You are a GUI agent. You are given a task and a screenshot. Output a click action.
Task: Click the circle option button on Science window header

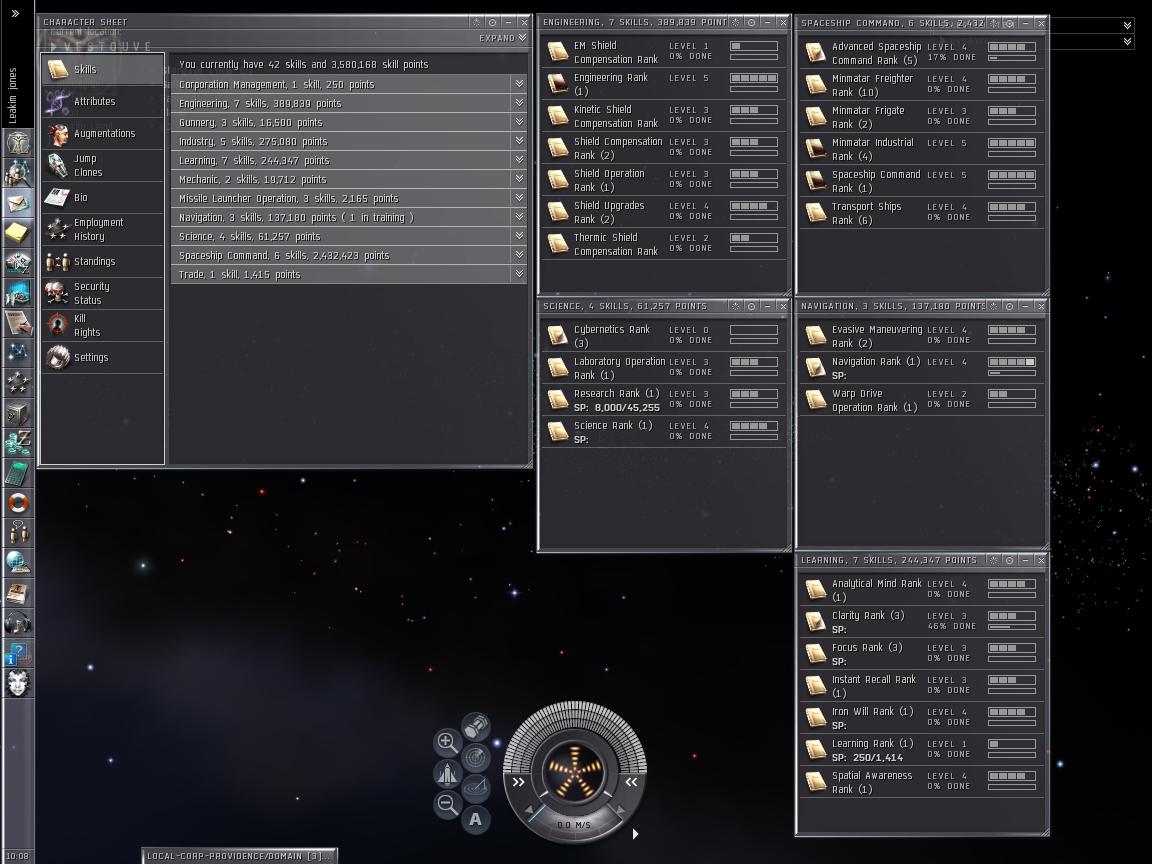pyautogui.click(x=752, y=306)
